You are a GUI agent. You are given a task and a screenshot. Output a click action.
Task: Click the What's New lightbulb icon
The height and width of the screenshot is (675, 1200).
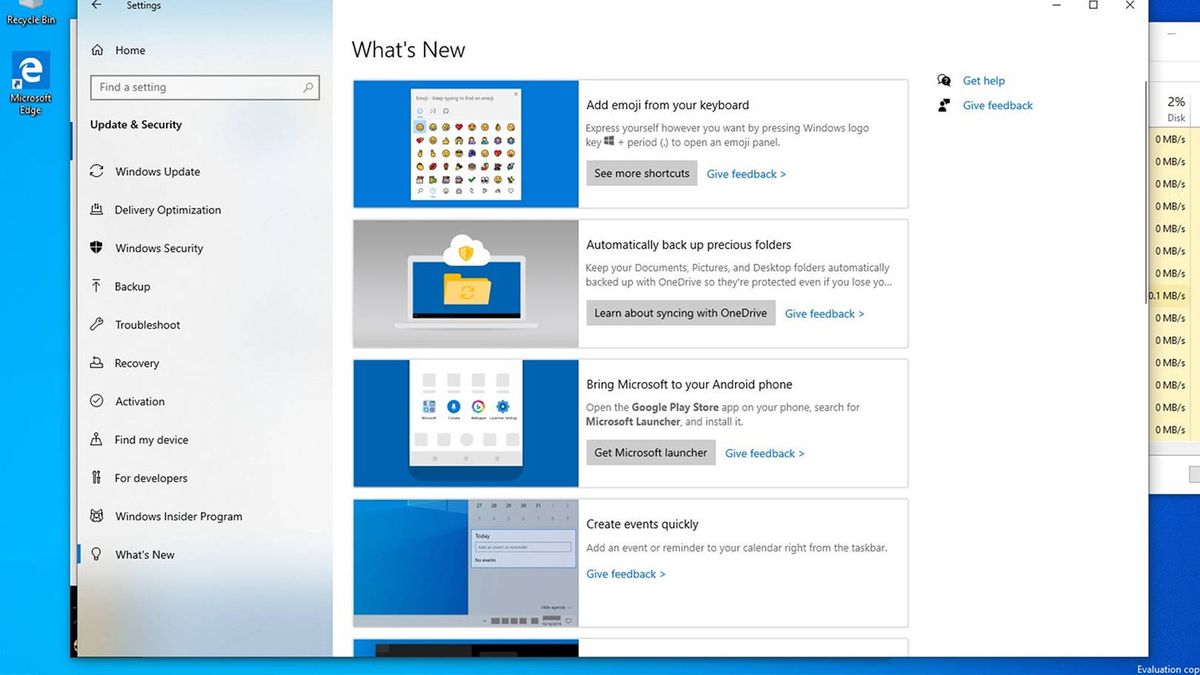97,554
